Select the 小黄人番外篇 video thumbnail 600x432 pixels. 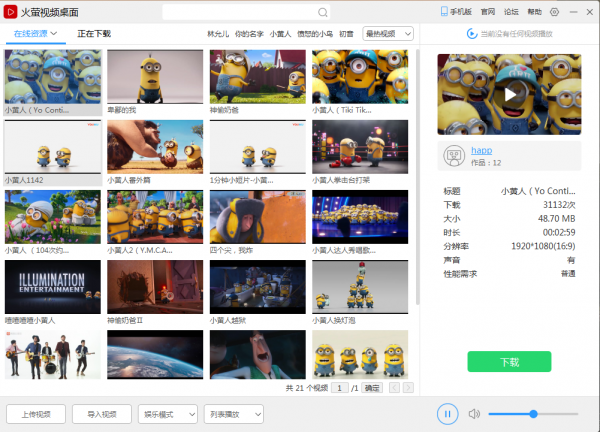(x=155, y=147)
